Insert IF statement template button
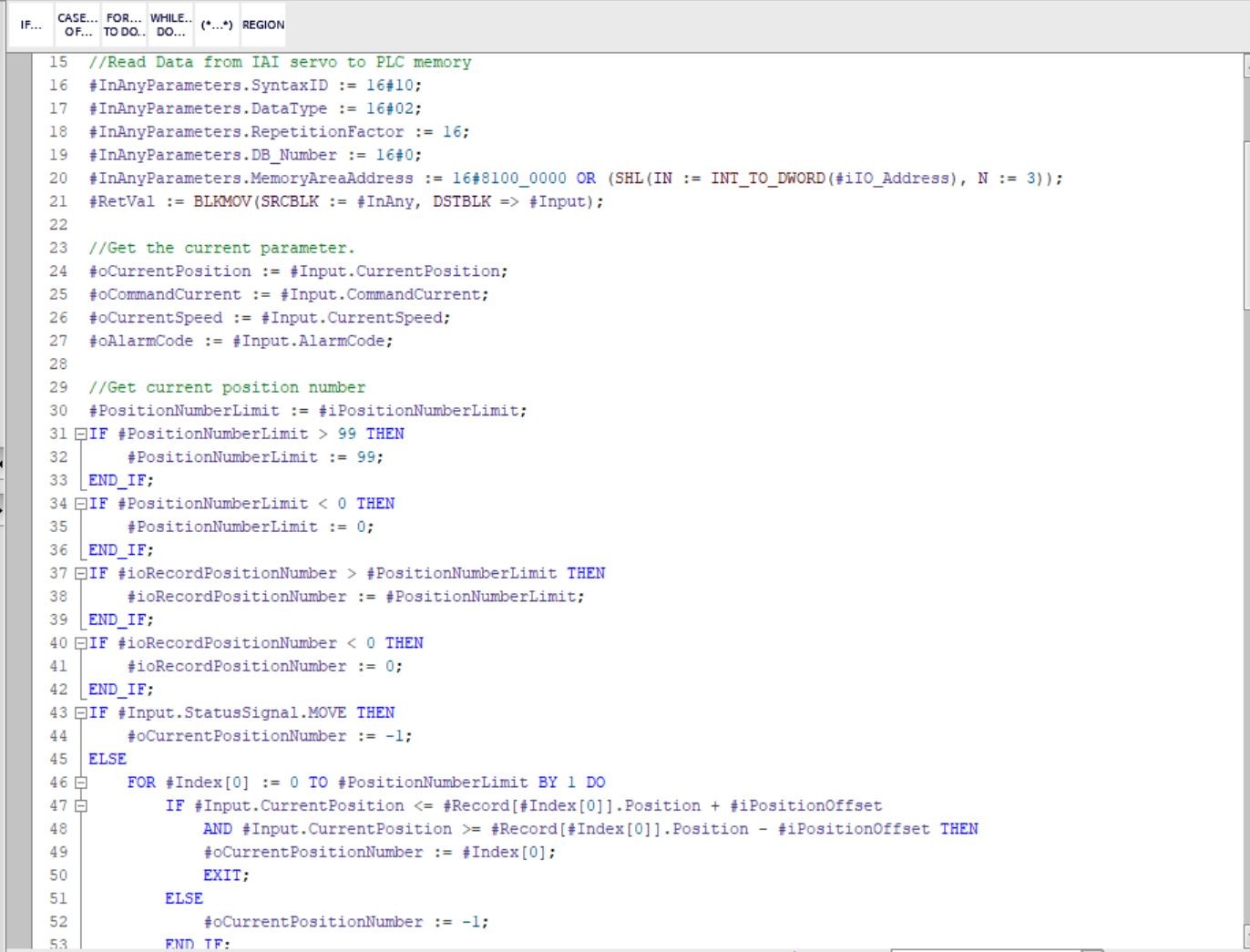Image resolution: width=1250 pixels, height=952 pixels. (x=31, y=25)
